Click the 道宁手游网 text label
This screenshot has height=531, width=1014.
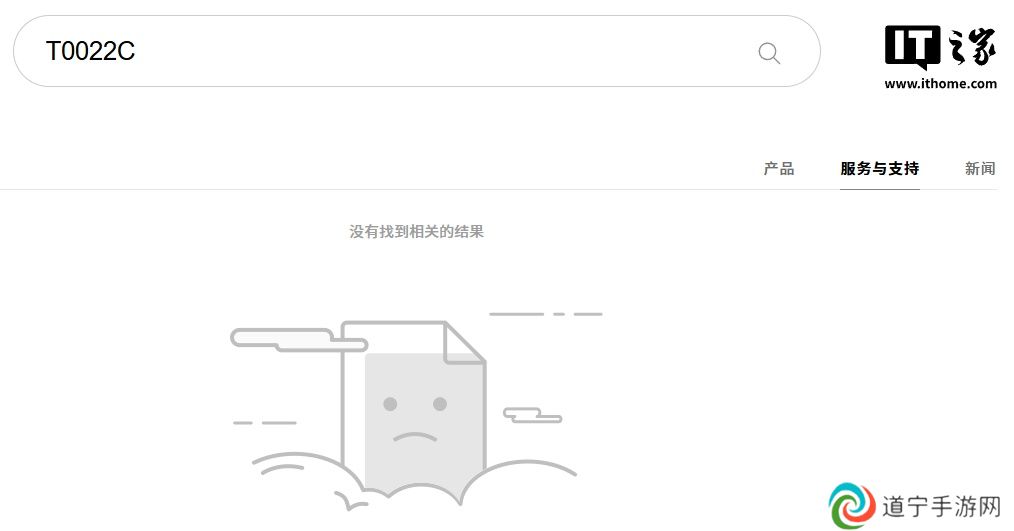coord(942,506)
